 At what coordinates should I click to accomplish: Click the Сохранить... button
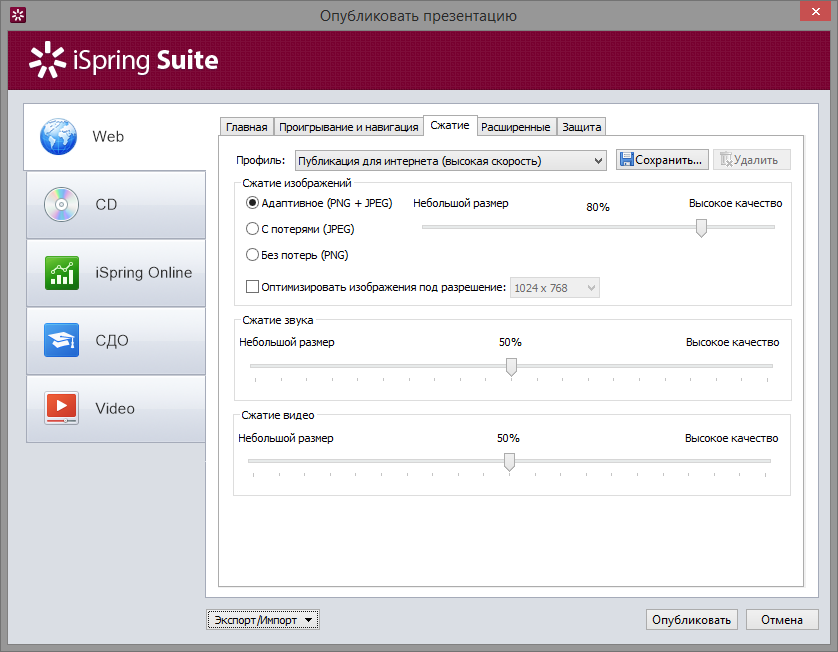tap(662, 159)
